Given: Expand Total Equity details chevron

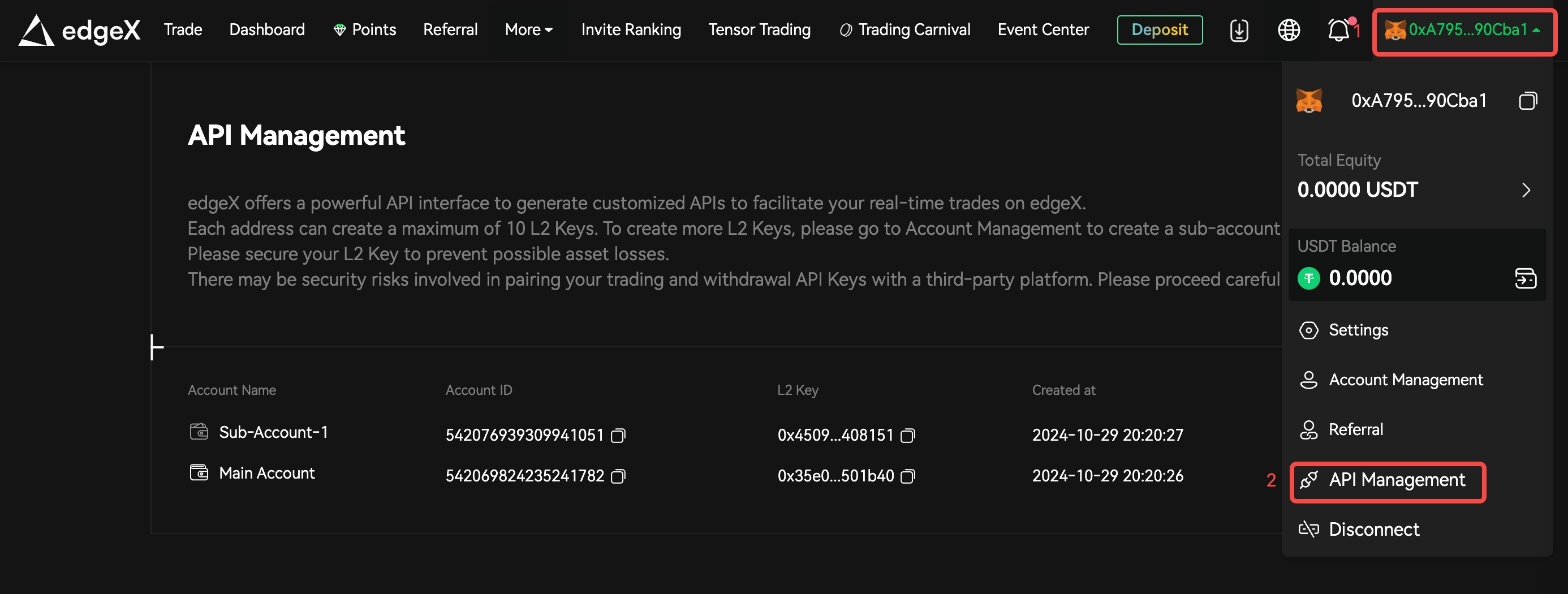Looking at the screenshot, I should [1526, 191].
